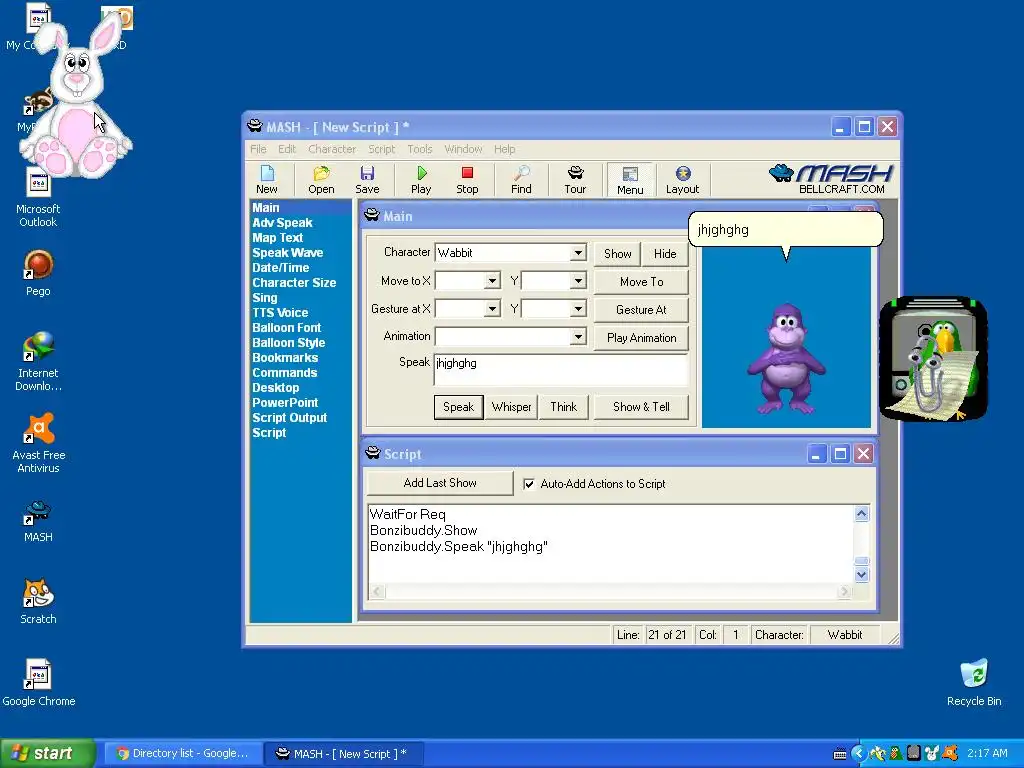This screenshot has height=768, width=1024.
Task: Launch the Tour toolbar icon
Action: [575, 180]
